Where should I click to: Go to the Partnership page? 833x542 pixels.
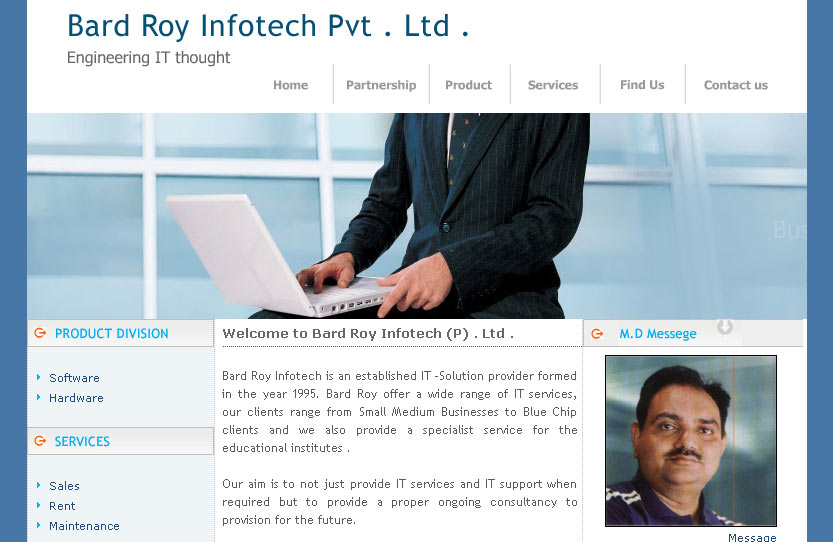[381, 85]
